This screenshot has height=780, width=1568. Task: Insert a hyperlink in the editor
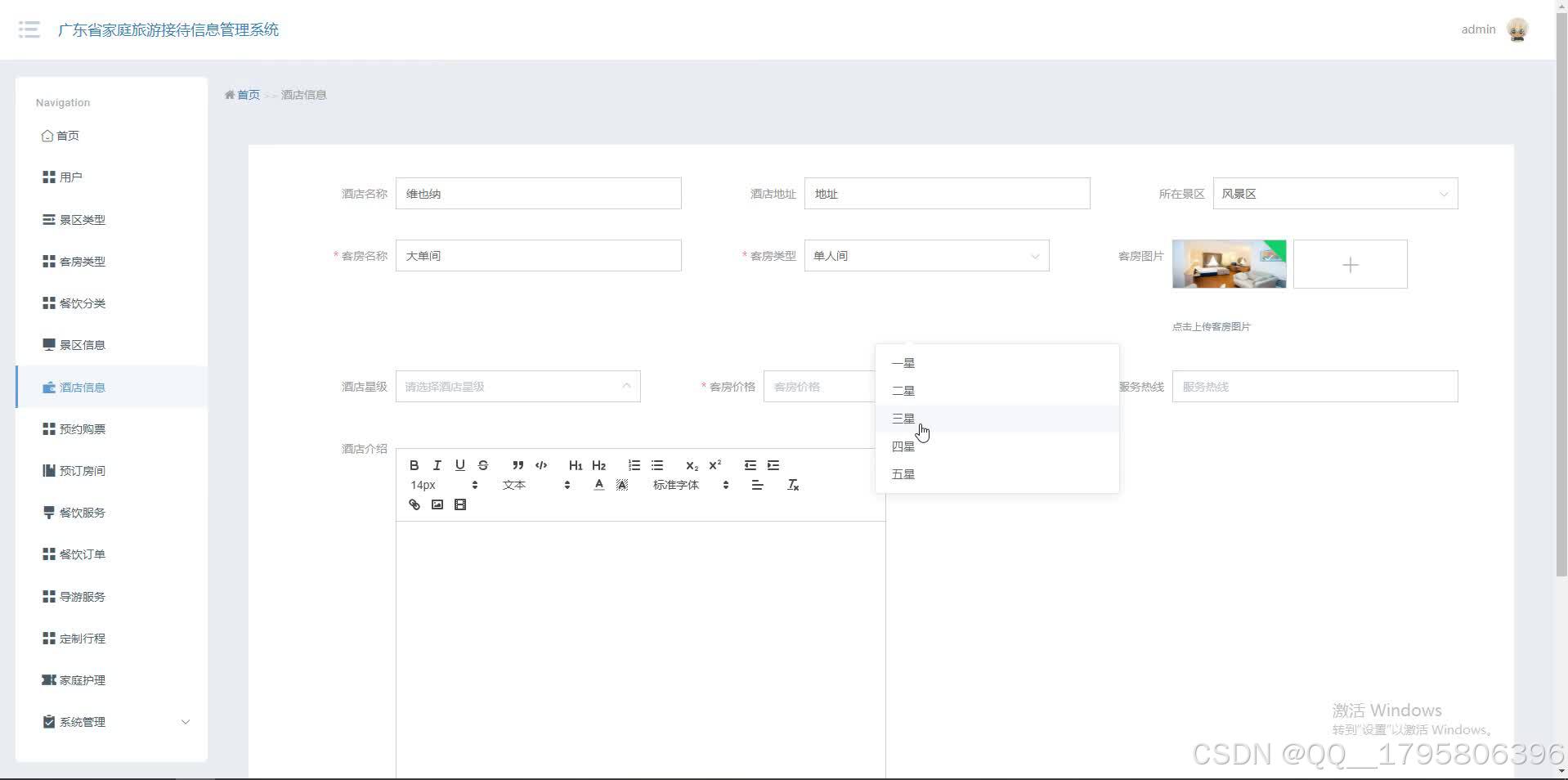414,504
